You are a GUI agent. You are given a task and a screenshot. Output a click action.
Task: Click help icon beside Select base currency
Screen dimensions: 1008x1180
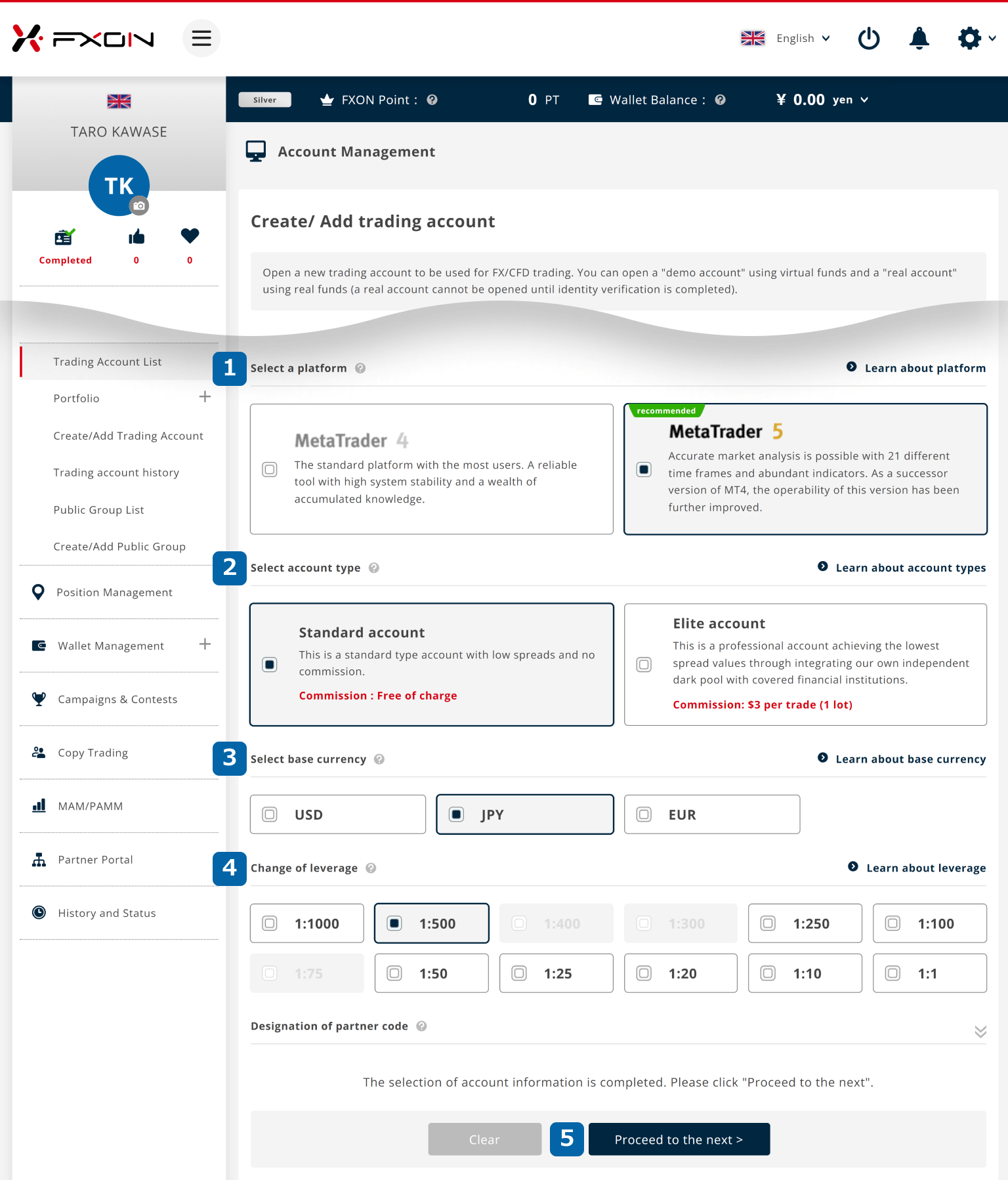tap(379, 759)
